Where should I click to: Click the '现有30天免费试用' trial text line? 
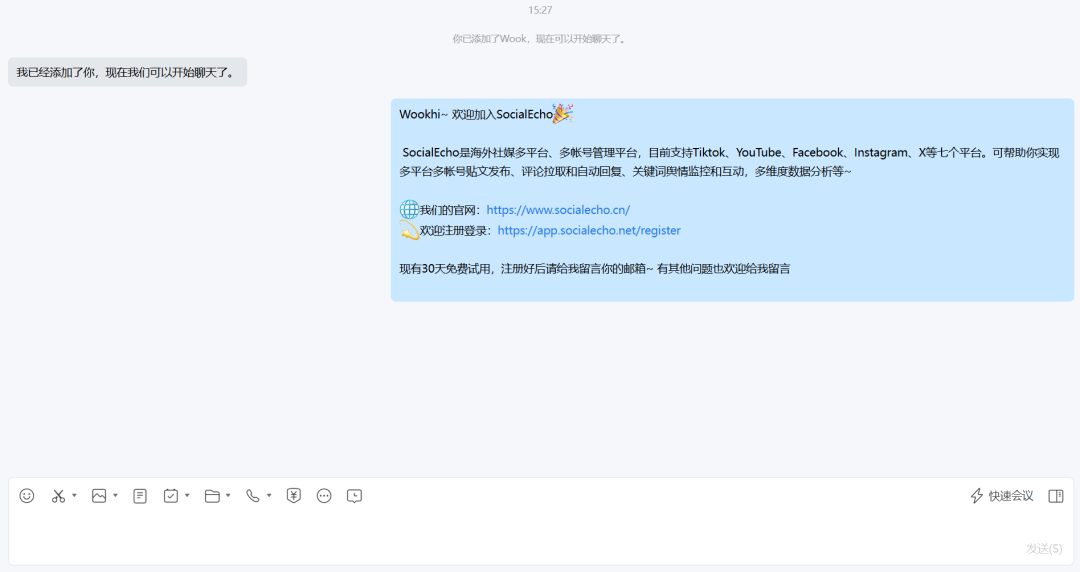click(594, 269)
